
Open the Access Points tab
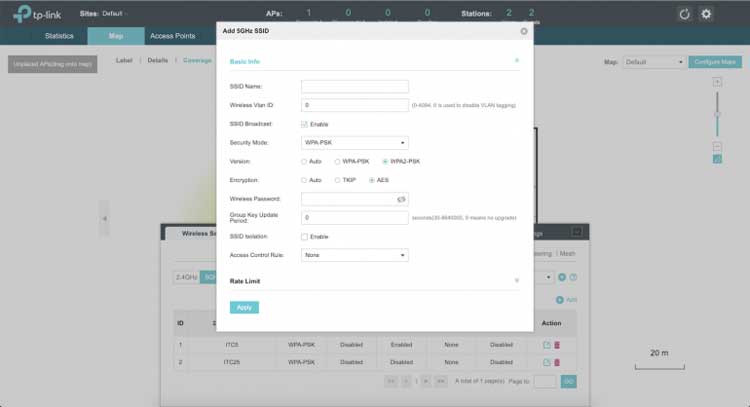(172, 36)
